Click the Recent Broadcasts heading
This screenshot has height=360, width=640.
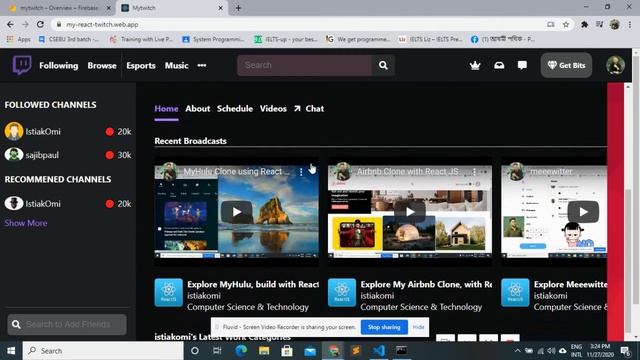point(190,141)
